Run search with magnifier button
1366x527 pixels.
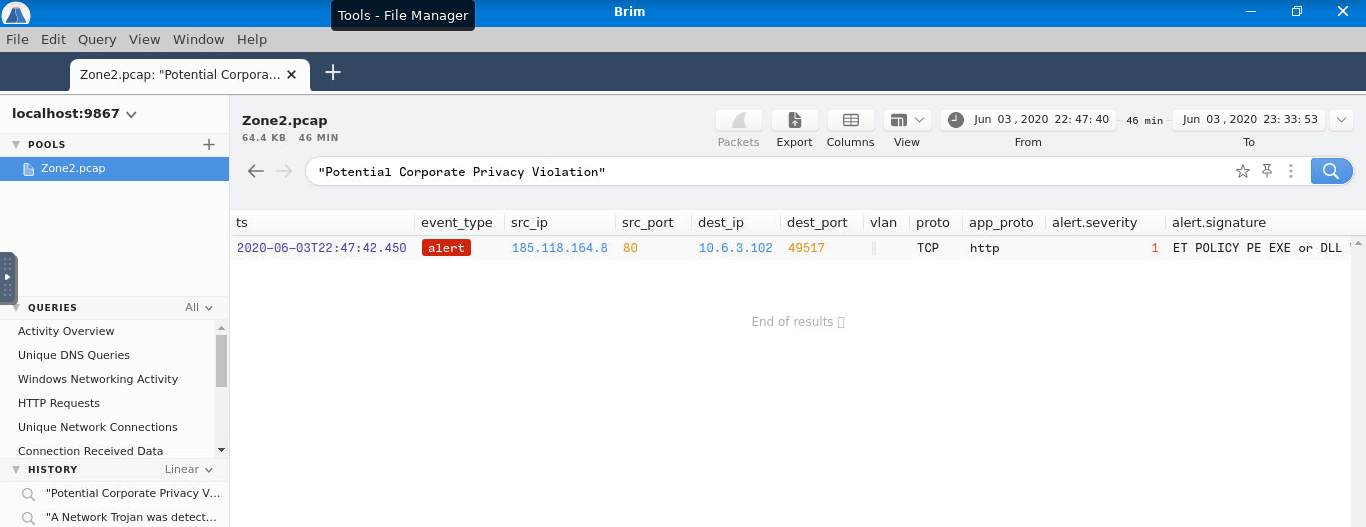point(1331,171)
